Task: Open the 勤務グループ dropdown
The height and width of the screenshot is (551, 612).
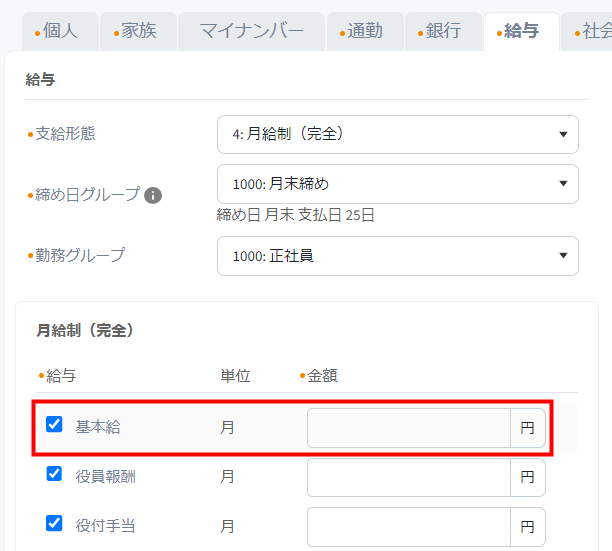Action: coord(397,255)
